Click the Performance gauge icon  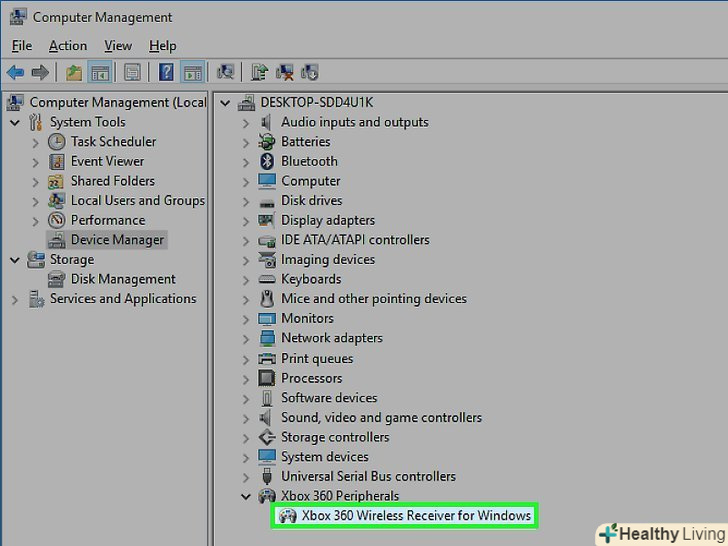57,220
